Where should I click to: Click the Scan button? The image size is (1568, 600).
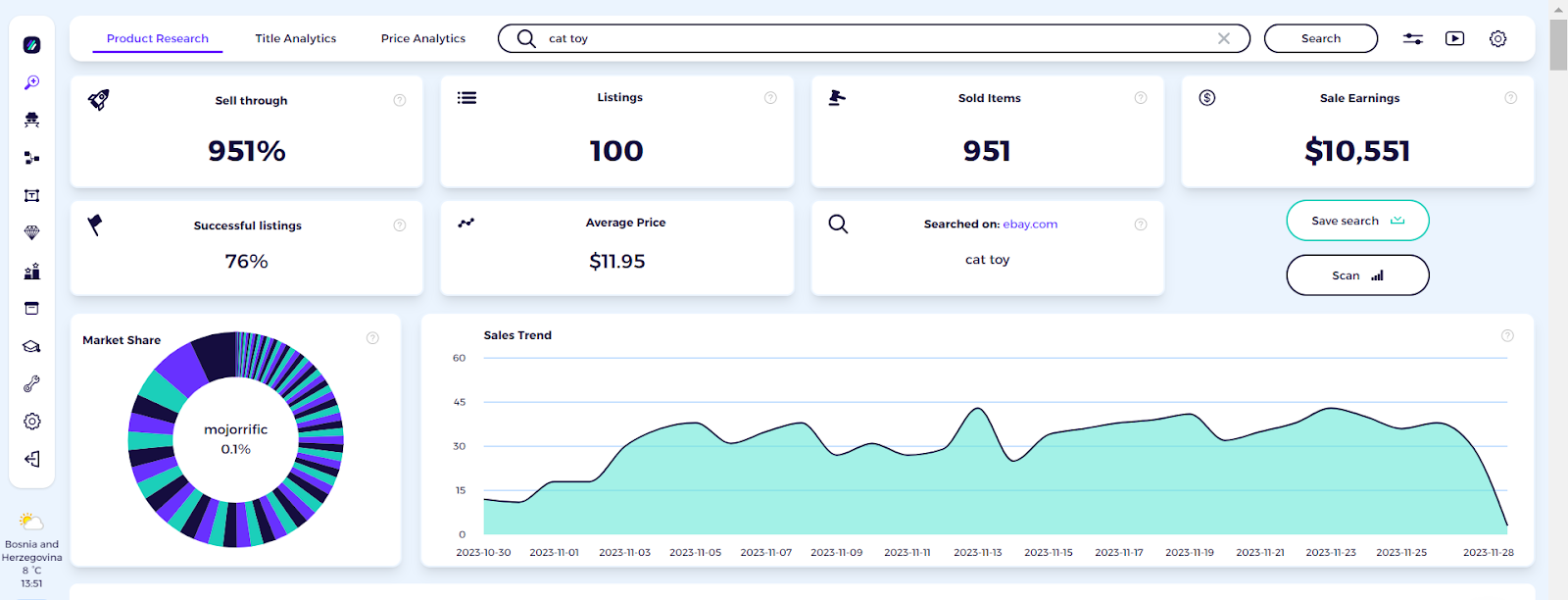coord(1357,275)
